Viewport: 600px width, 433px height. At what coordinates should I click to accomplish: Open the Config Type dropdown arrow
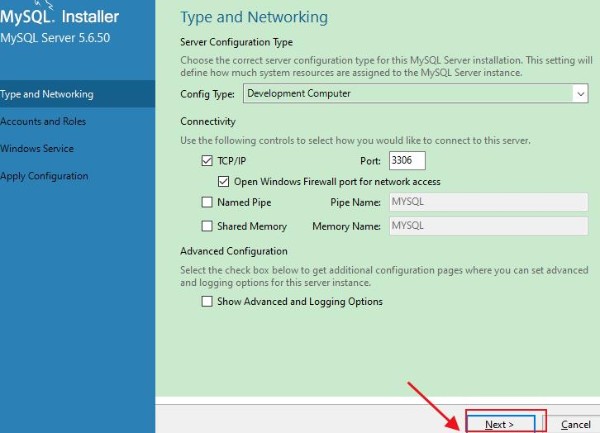click(x=580, y=94)
